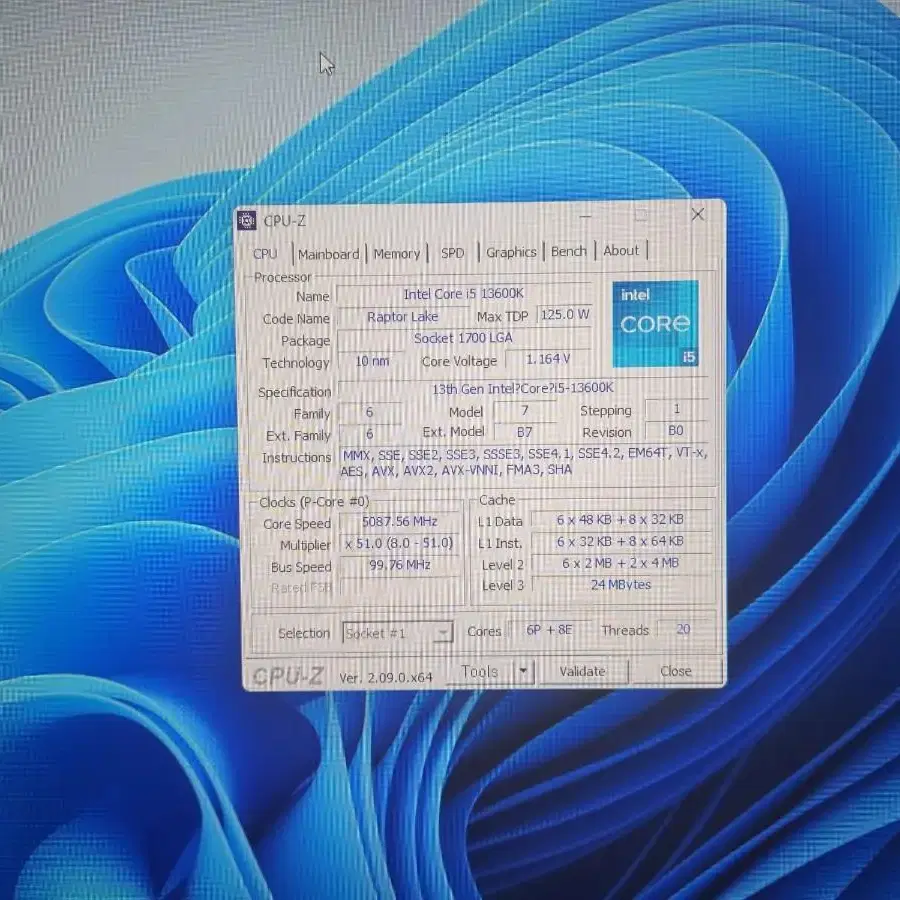Click the Model value 7
Viewport: 900px width, 900px height.
pos(525,410)
